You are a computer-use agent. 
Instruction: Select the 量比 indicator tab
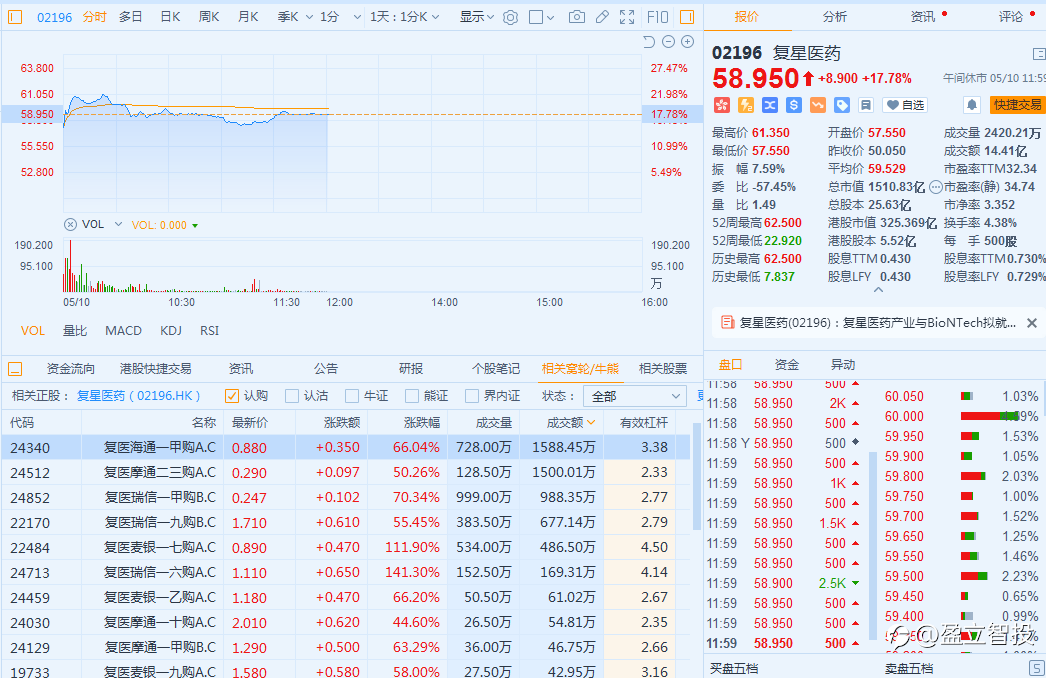coord(75,330)
